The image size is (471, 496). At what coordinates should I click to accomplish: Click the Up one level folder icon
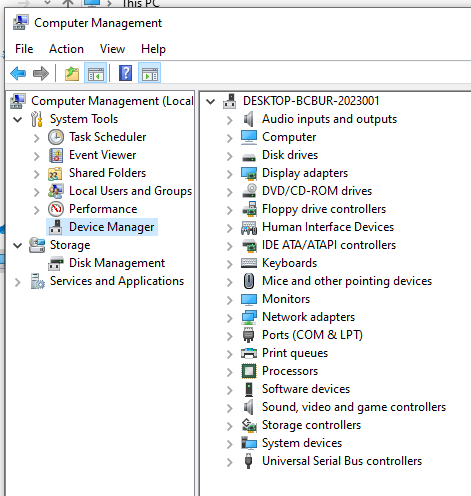(x=72, y=73)
